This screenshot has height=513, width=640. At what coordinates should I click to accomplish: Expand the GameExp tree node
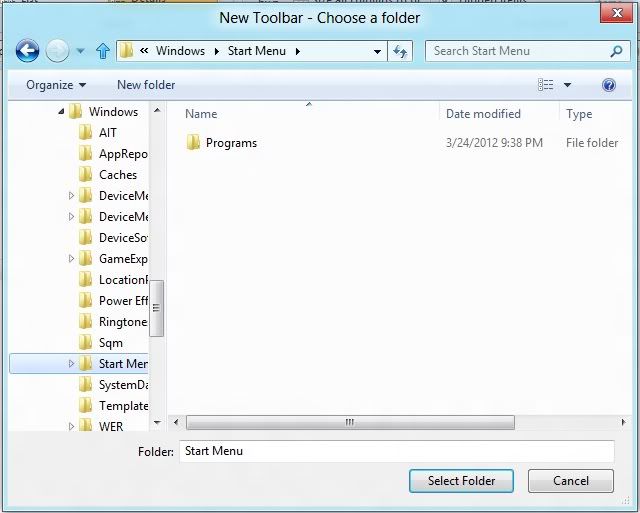click(x=71, y=258)
